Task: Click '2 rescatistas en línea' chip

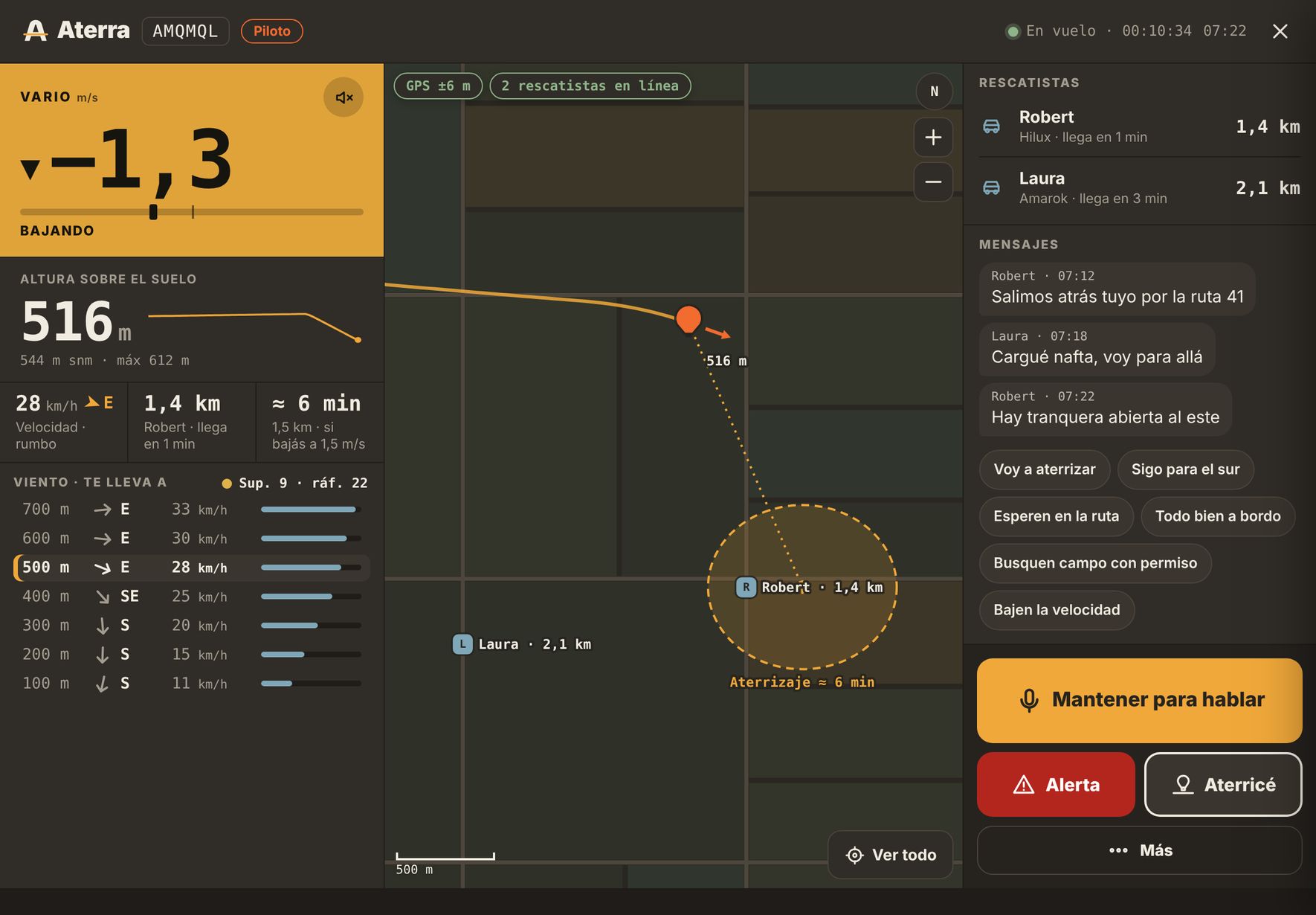Action: click(590, 86)
